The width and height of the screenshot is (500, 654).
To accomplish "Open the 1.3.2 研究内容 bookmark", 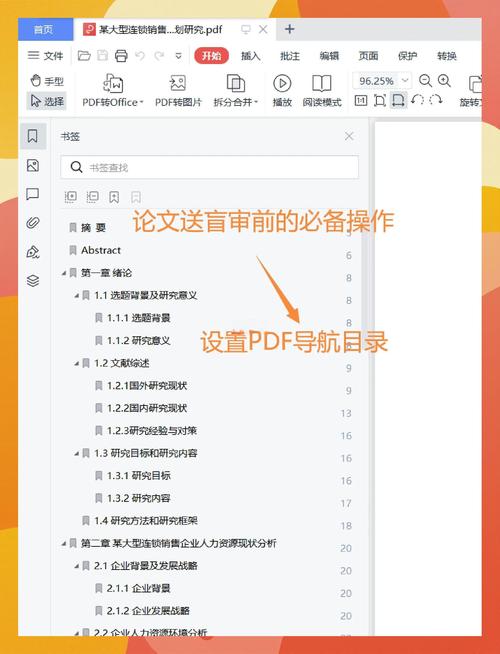I will (138, 498).
